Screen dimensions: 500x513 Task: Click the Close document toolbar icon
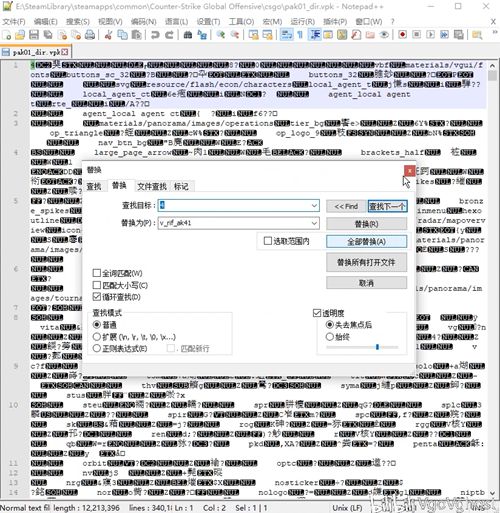[x=62, y=35]
